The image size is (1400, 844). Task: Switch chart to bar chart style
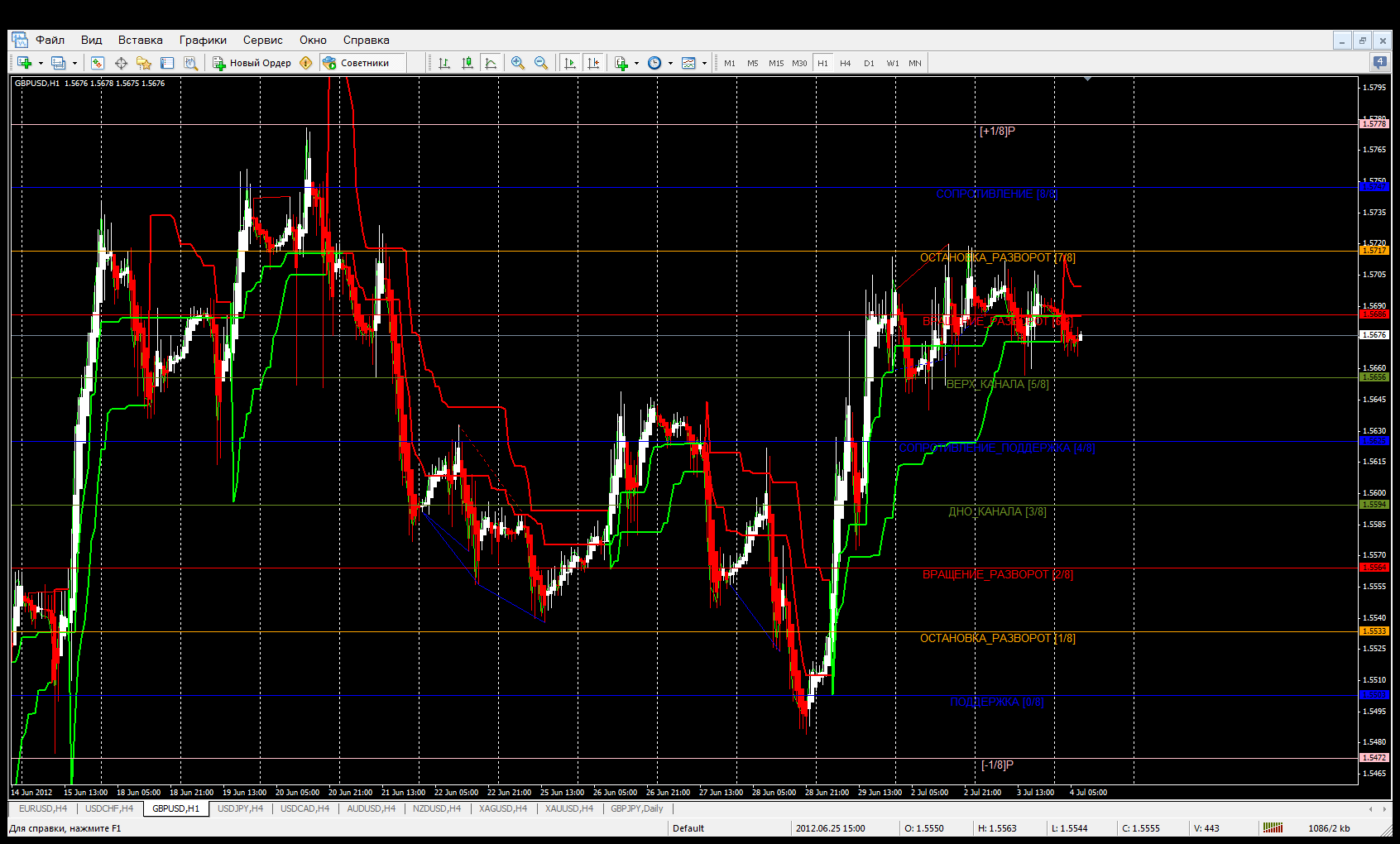[444, 63]
